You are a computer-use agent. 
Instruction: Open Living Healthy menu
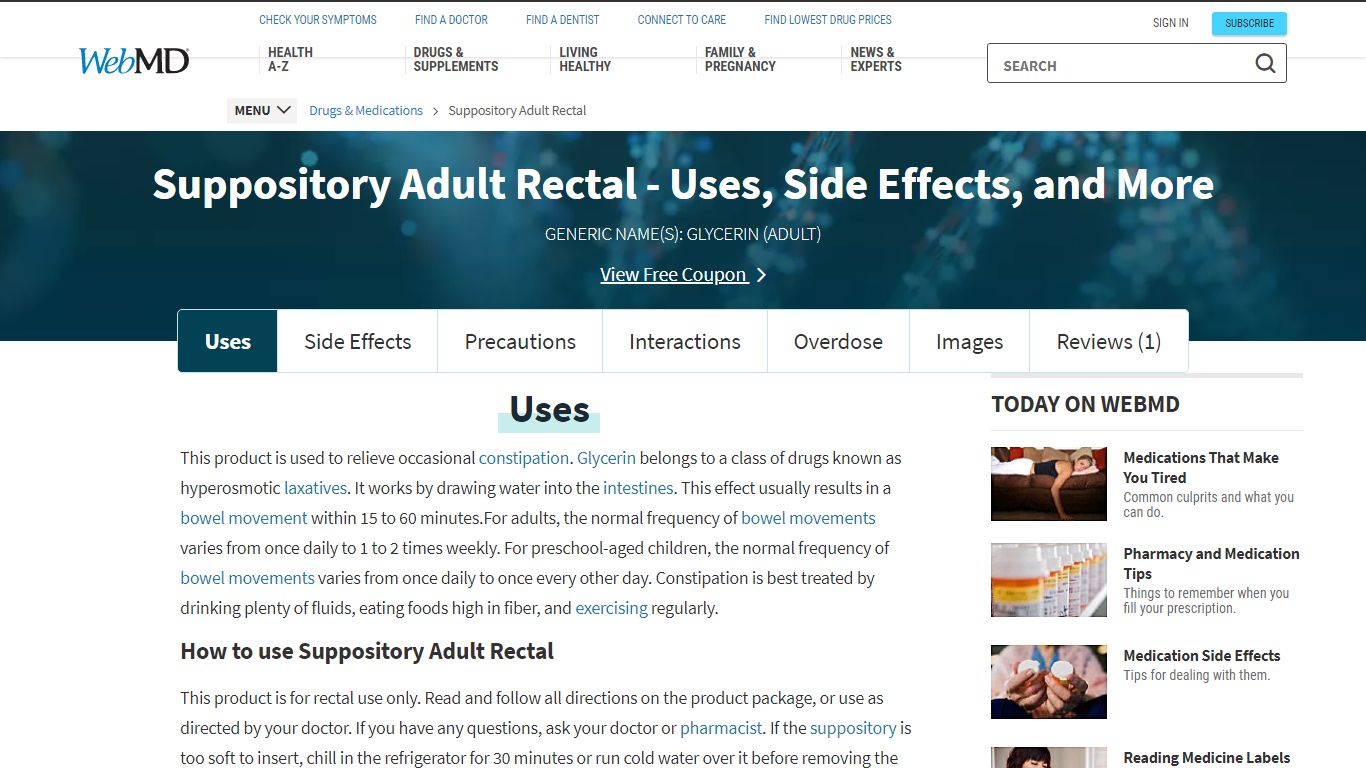[x=585, y=59]
